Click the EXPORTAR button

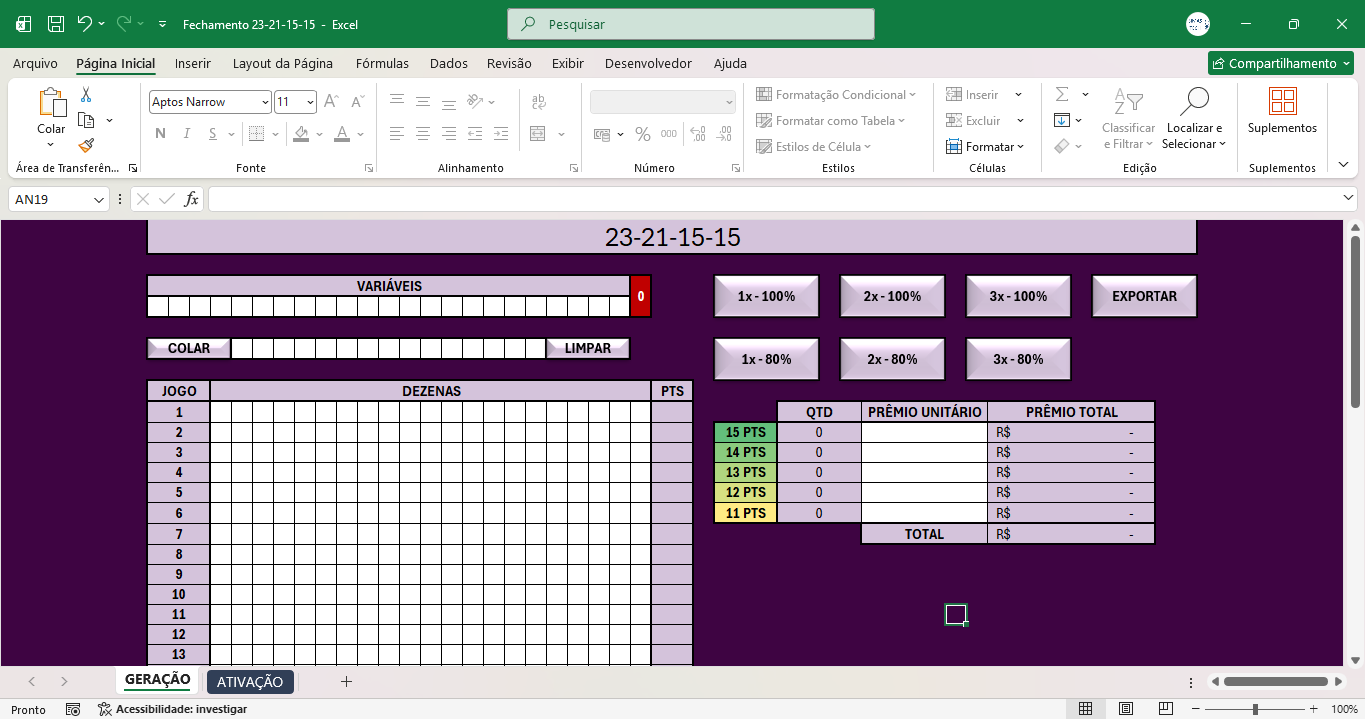[1144, 296]
